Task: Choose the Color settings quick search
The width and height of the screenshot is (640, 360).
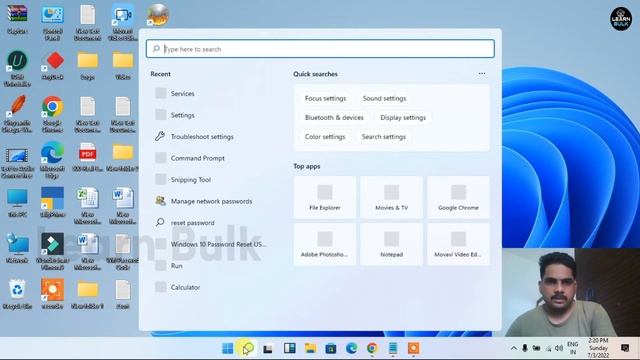Action: pyautogui.click(x=325, y=137)
